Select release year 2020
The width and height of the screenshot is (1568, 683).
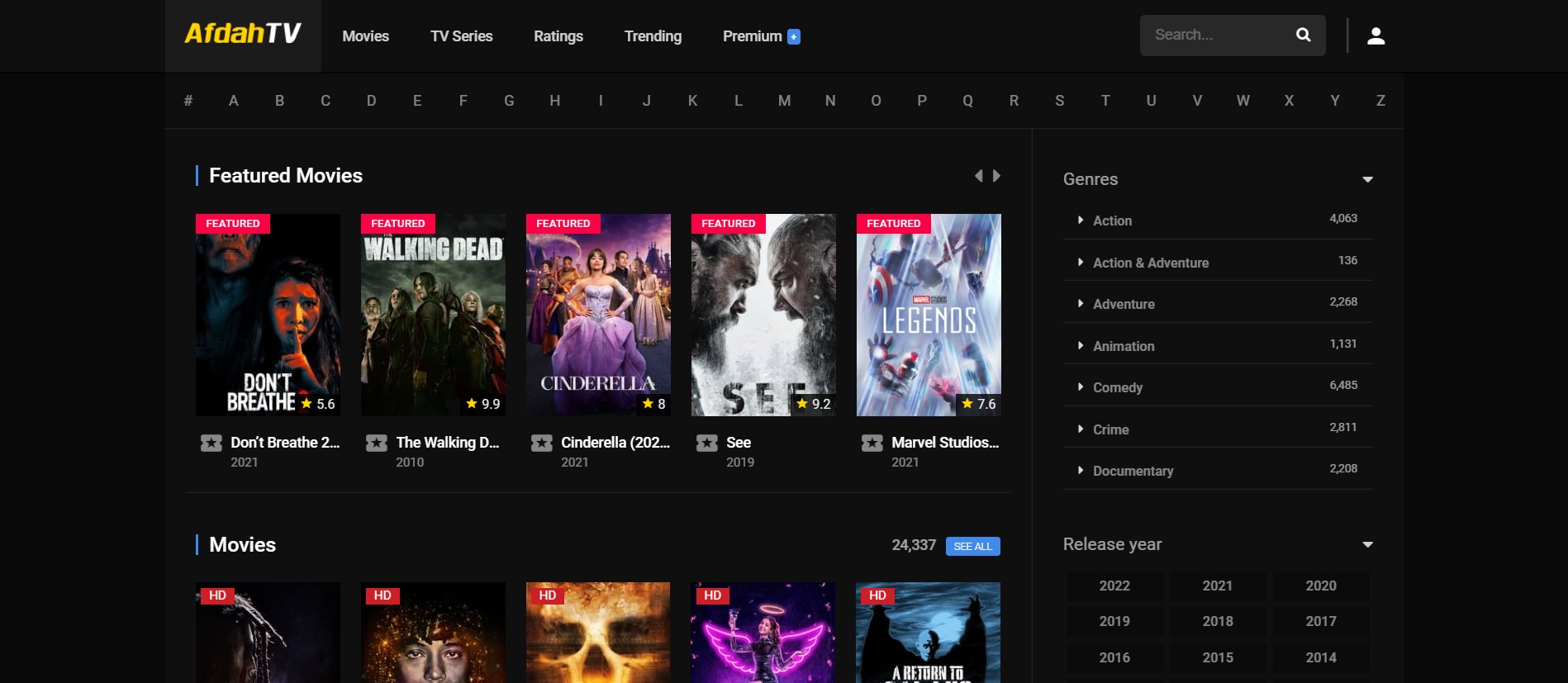click(1321, 586)
